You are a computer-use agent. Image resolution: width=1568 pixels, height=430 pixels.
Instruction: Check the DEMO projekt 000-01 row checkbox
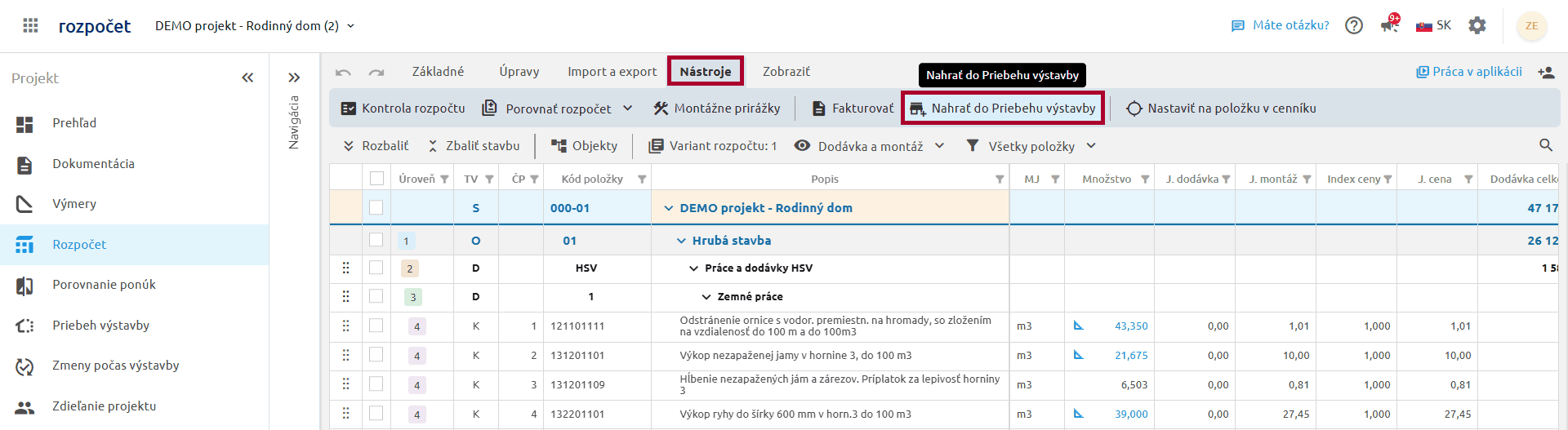[376, 207]
